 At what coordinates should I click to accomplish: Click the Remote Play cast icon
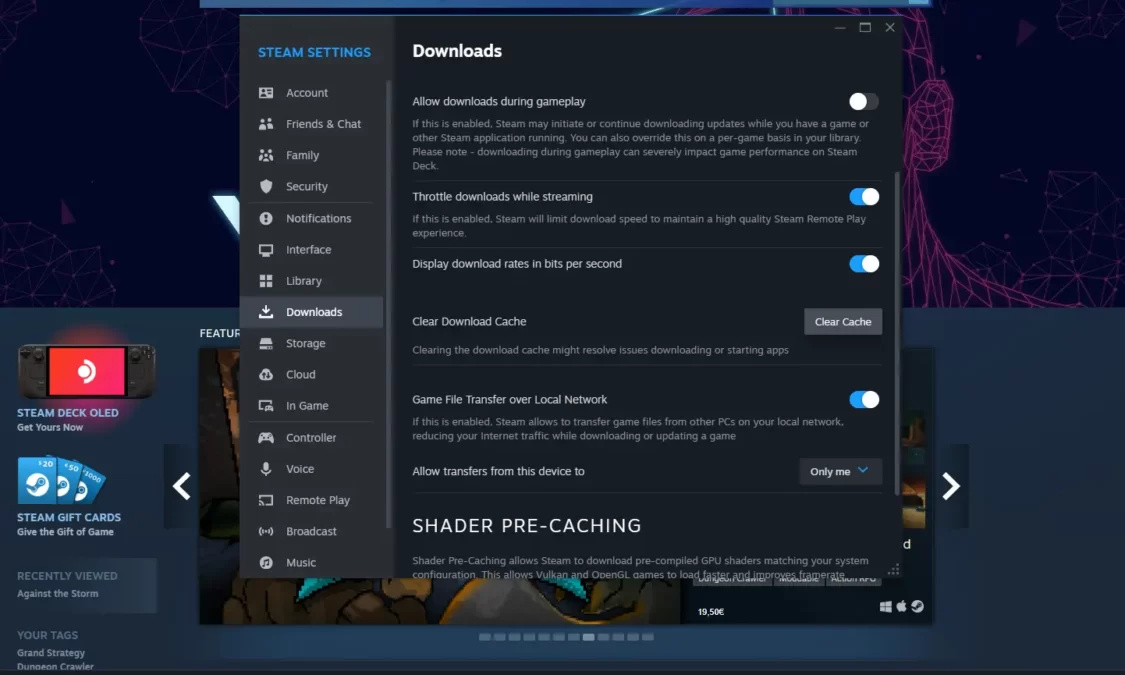tap(265, 500)
